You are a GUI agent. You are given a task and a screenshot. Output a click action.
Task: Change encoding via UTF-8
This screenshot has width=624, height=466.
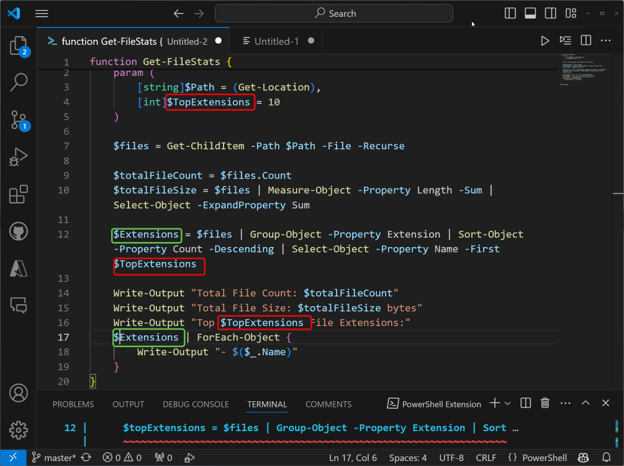451,458
